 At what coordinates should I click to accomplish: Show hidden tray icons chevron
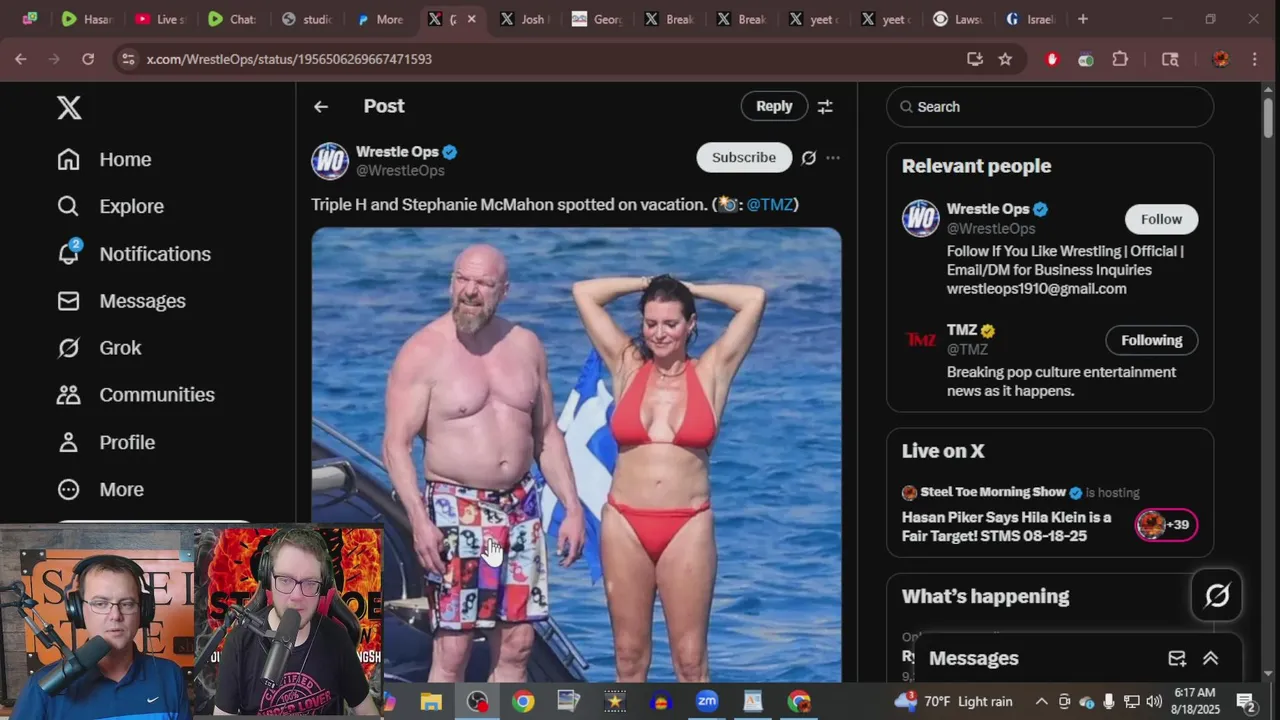(x=1040, y=701)
